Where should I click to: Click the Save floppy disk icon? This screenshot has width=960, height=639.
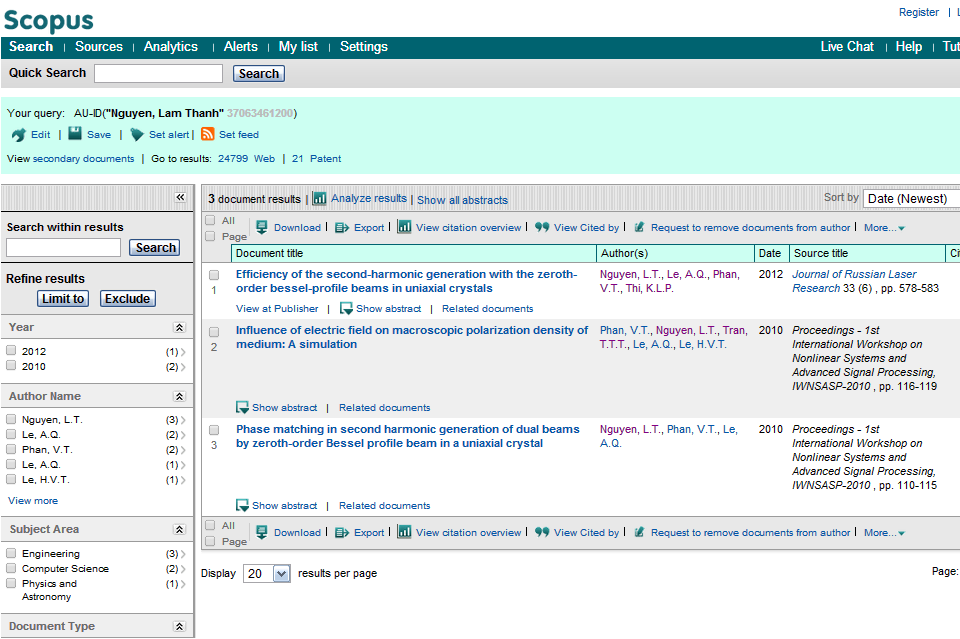pos(75,133)
